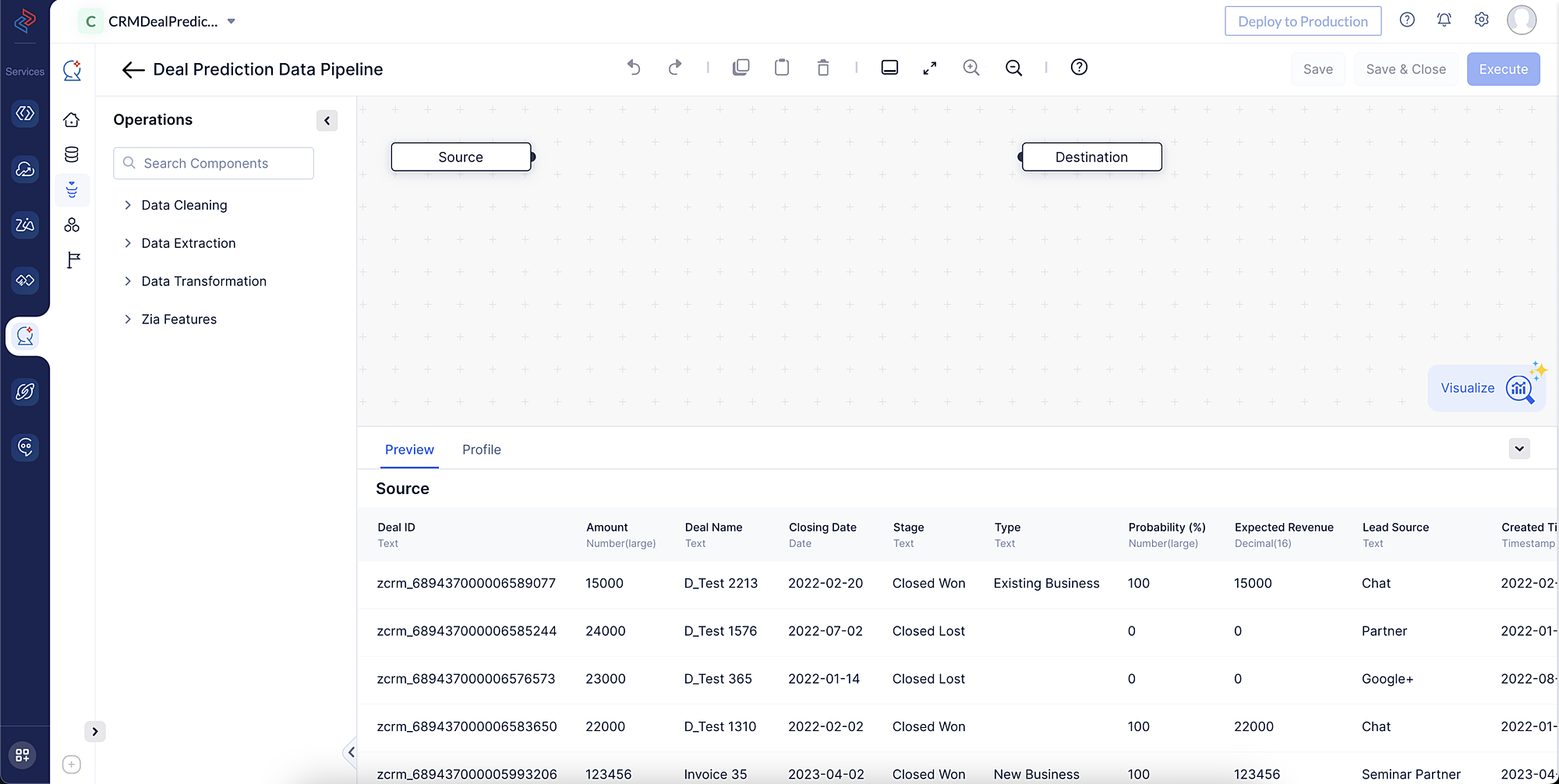Click the paste clipboard icon
This screenshot has width=1559, height=784.
[782, 68]
